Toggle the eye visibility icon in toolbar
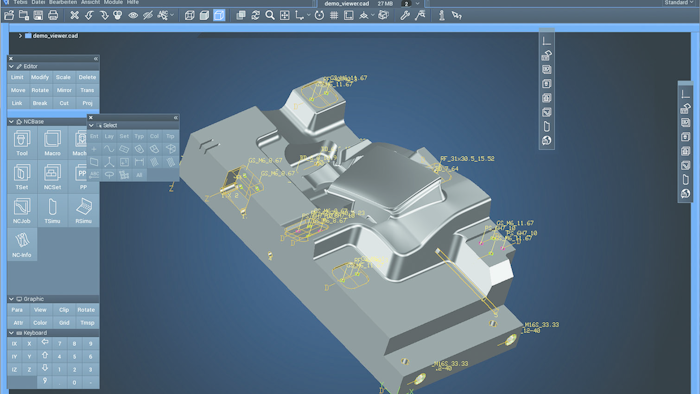The height and width of the screenshot is (394, 700). click(133, 16)
